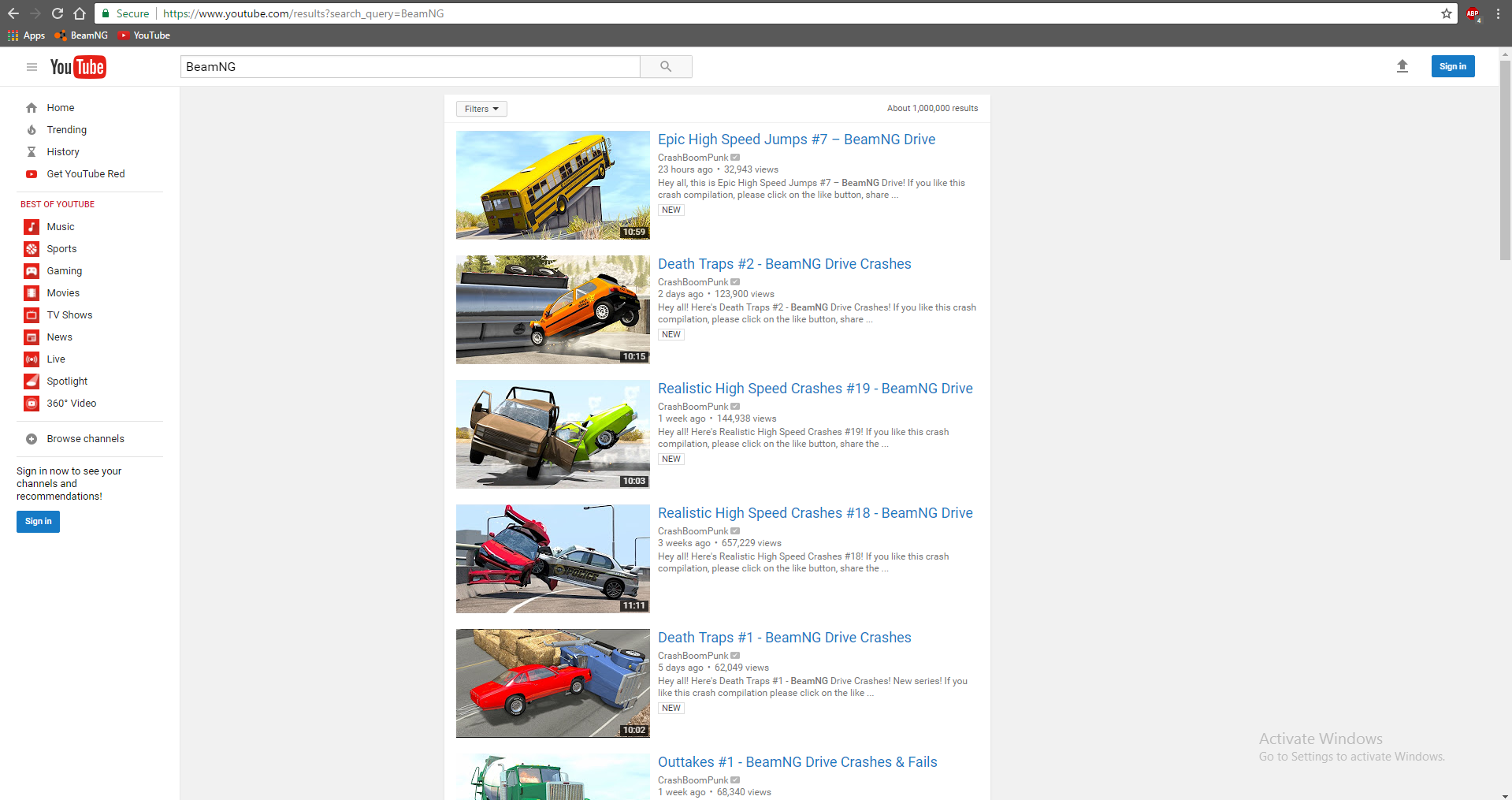Image resolution: width=1512 pixels, height=800 pixels.
Task: Open Realistic High Speed Crashes #18 thumbnail
Action: click(552, 559)
